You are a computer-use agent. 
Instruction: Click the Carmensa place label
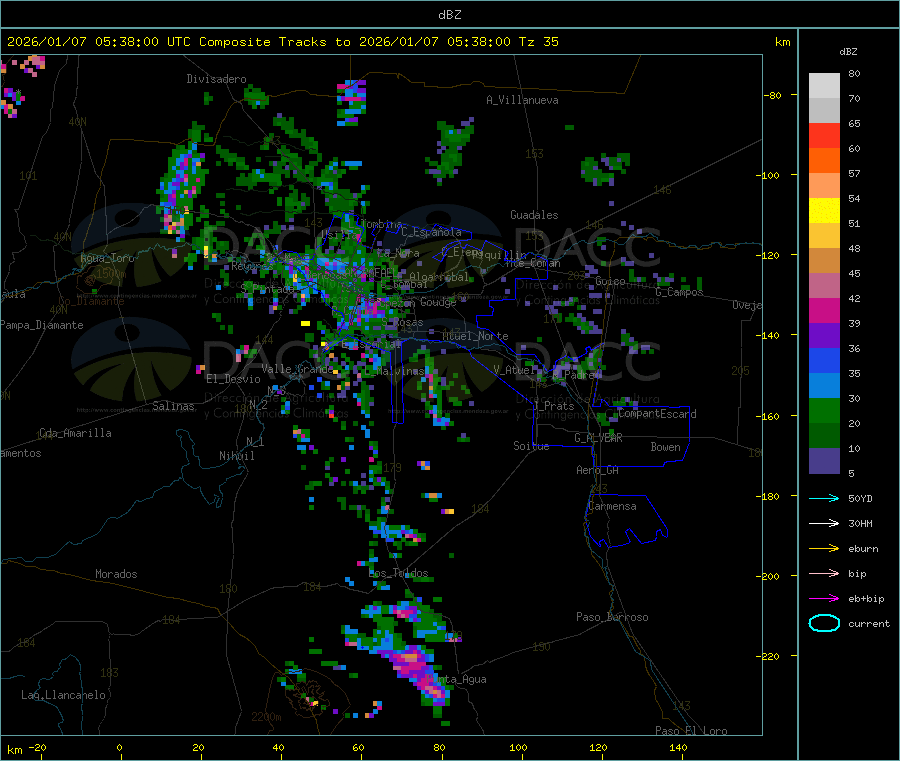pos(612,506)
